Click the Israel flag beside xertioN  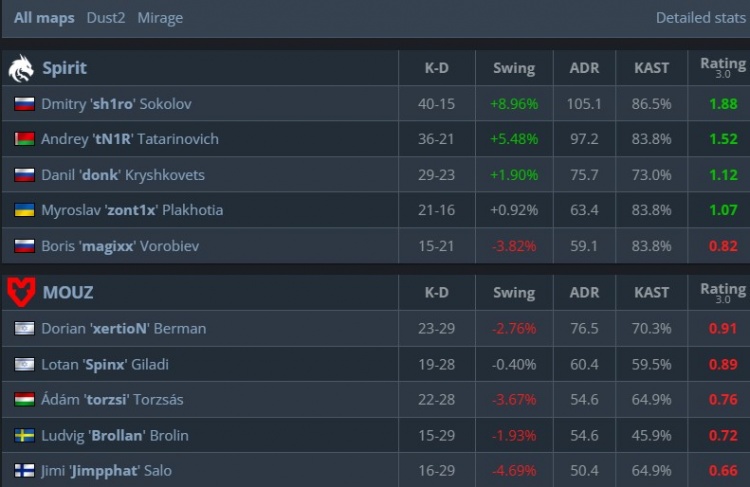coord(24,328)
